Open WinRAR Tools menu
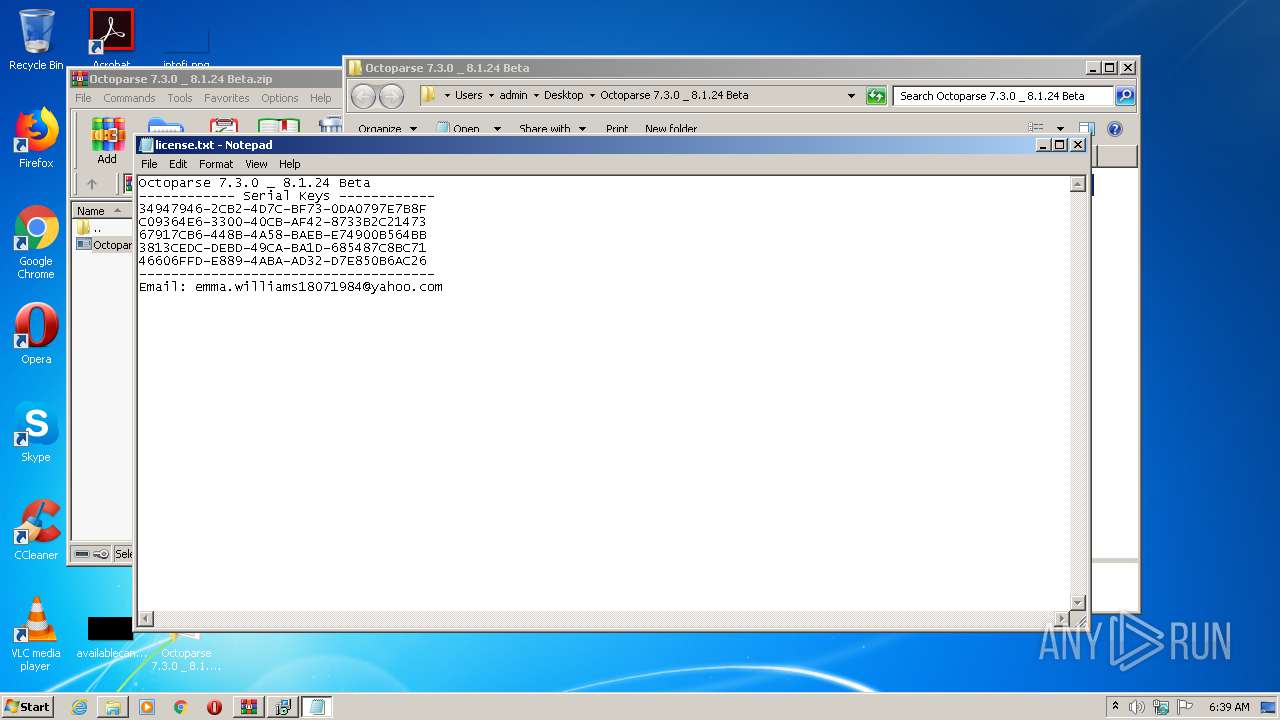Viewport: 1280px width, 720px height. point(180,98)
